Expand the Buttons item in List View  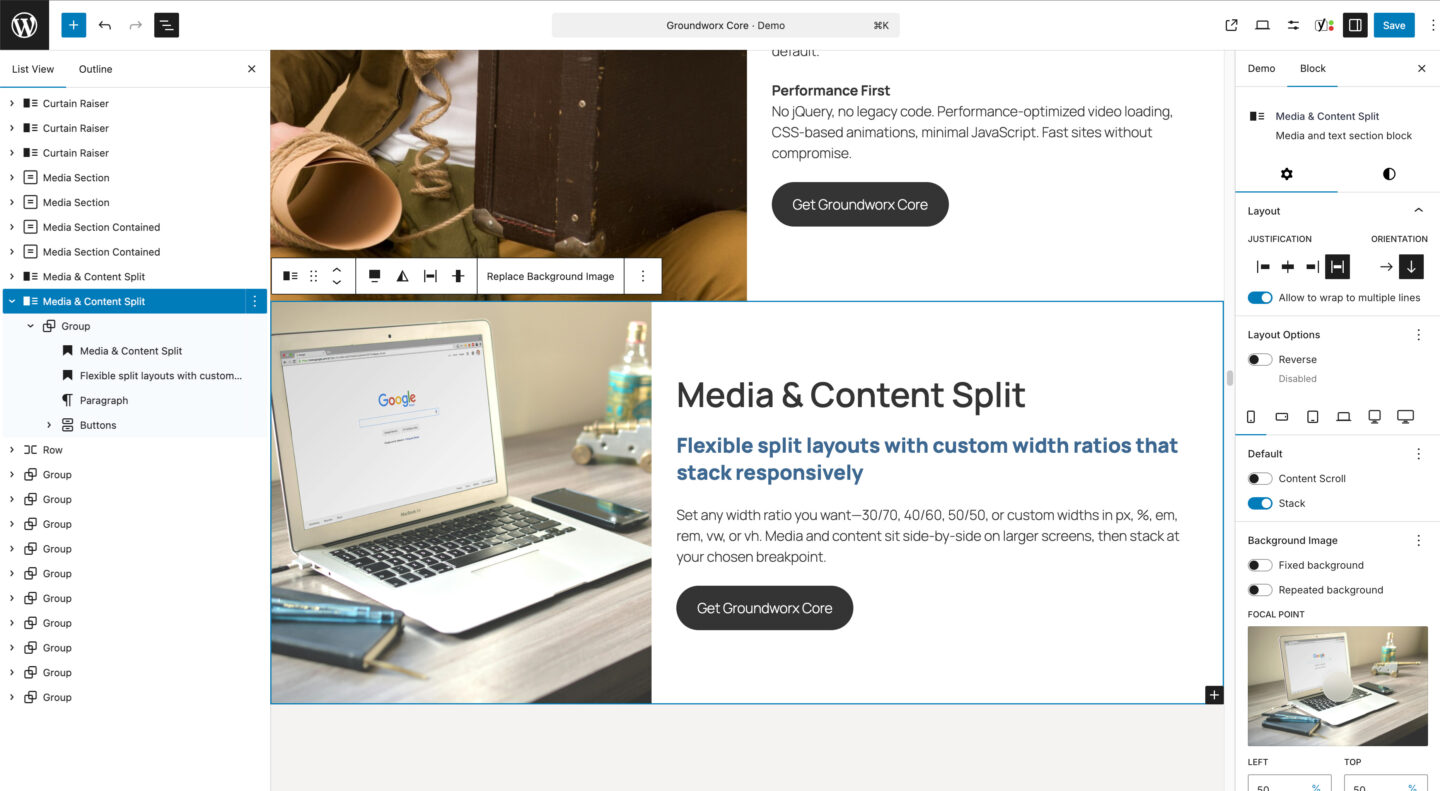[x=51, y=424]
